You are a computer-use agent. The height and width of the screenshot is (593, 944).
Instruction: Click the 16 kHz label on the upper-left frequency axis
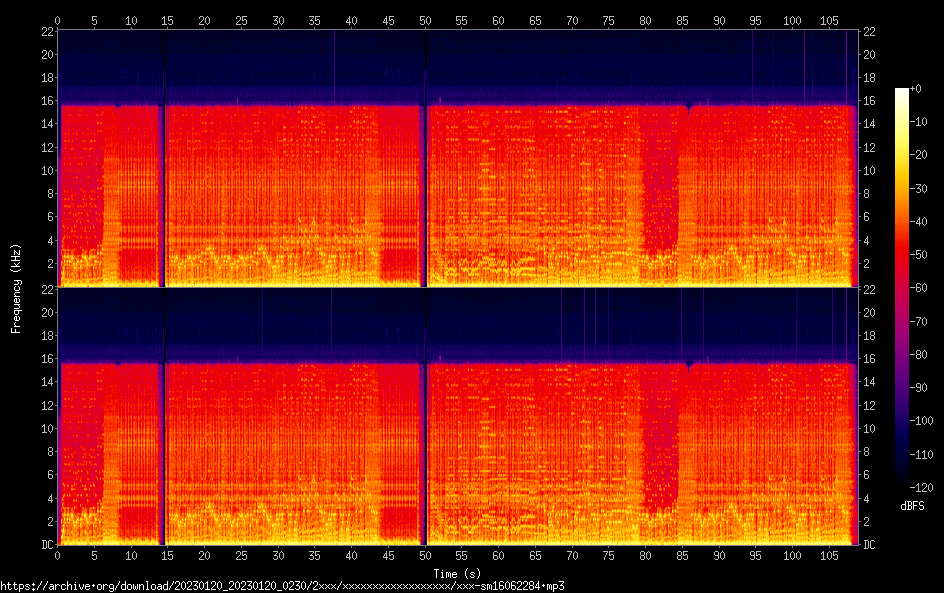click(x=45, y=101)
